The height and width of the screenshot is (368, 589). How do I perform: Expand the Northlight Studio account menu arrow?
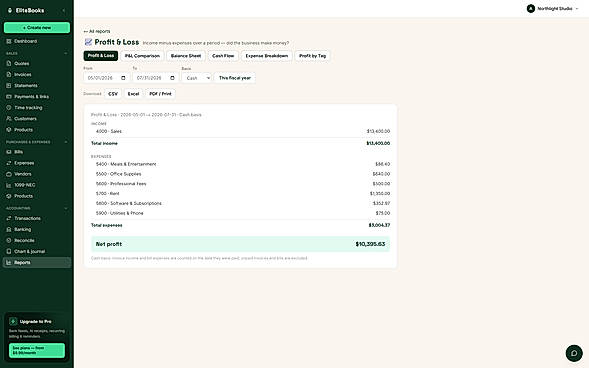tap(577, 9)
